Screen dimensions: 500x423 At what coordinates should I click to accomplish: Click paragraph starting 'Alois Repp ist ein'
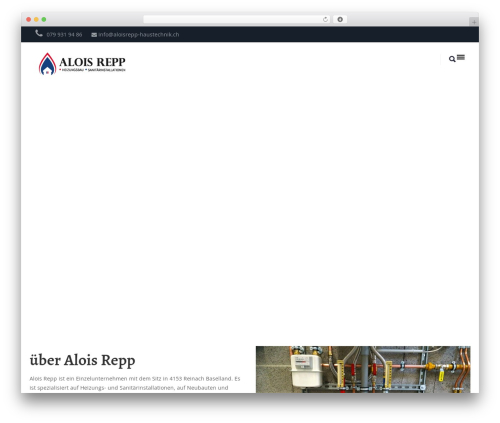[135, 383]
